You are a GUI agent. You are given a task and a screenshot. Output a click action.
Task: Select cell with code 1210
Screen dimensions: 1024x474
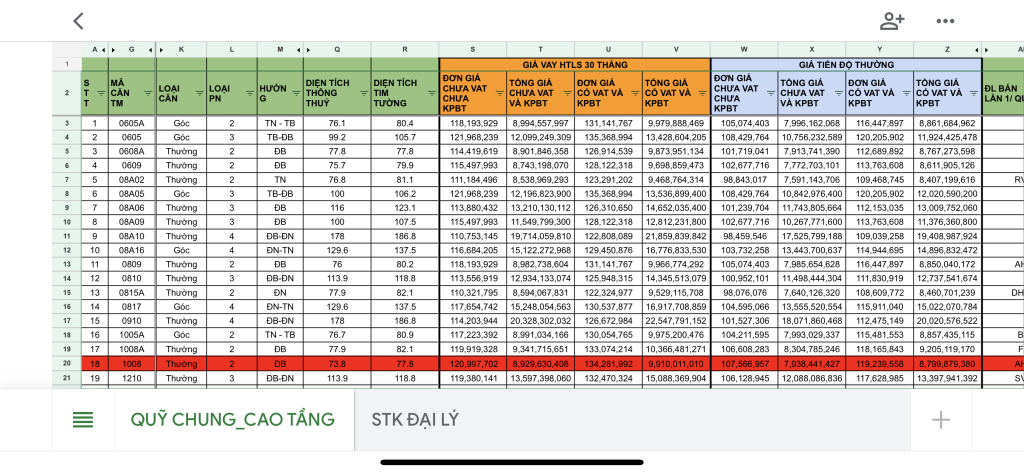click(132, 378)
